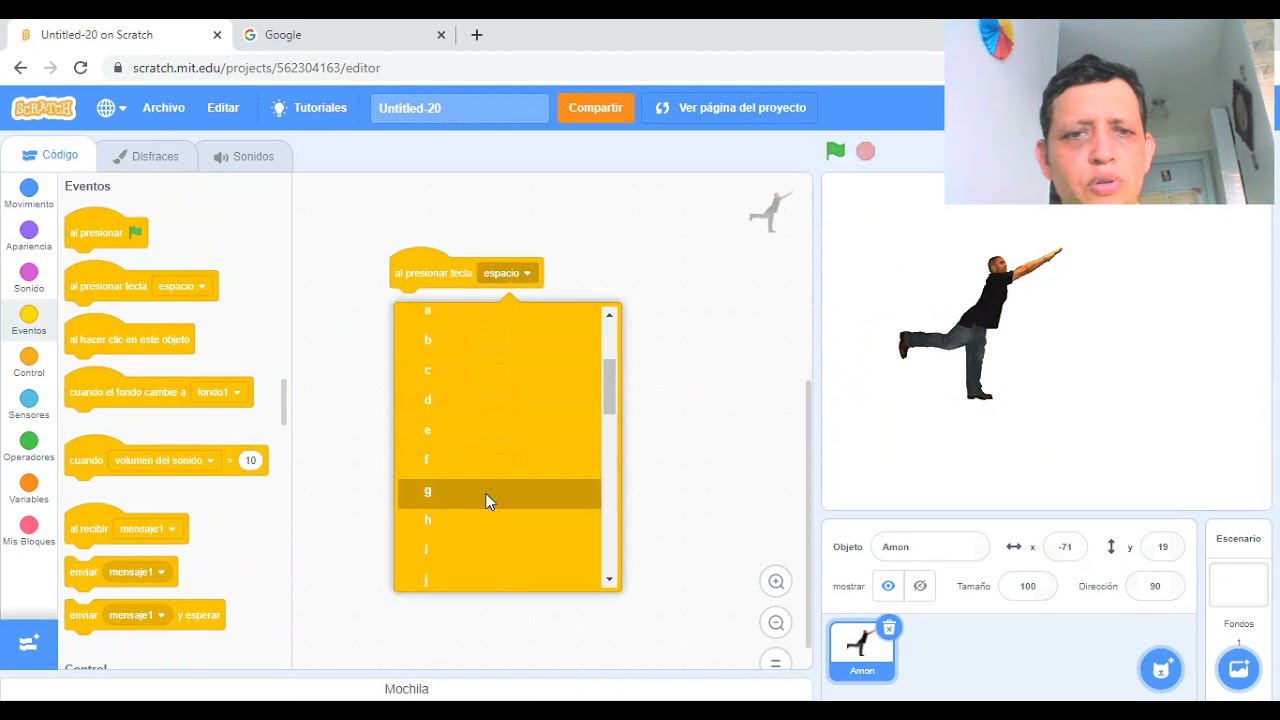Zoom out of the workspace
The height and width of the screenshot is (720, 1280).
775,623
